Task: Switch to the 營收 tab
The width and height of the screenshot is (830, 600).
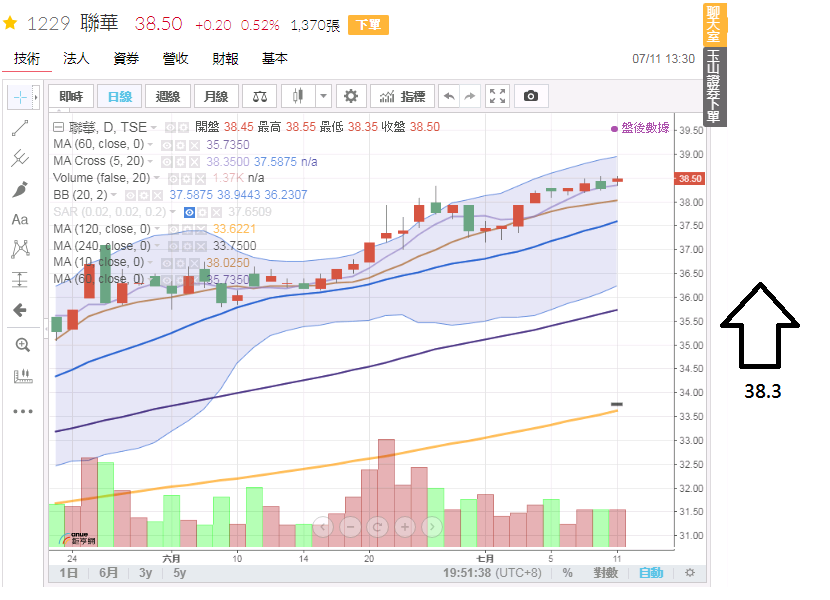Action: pos(176,59)
